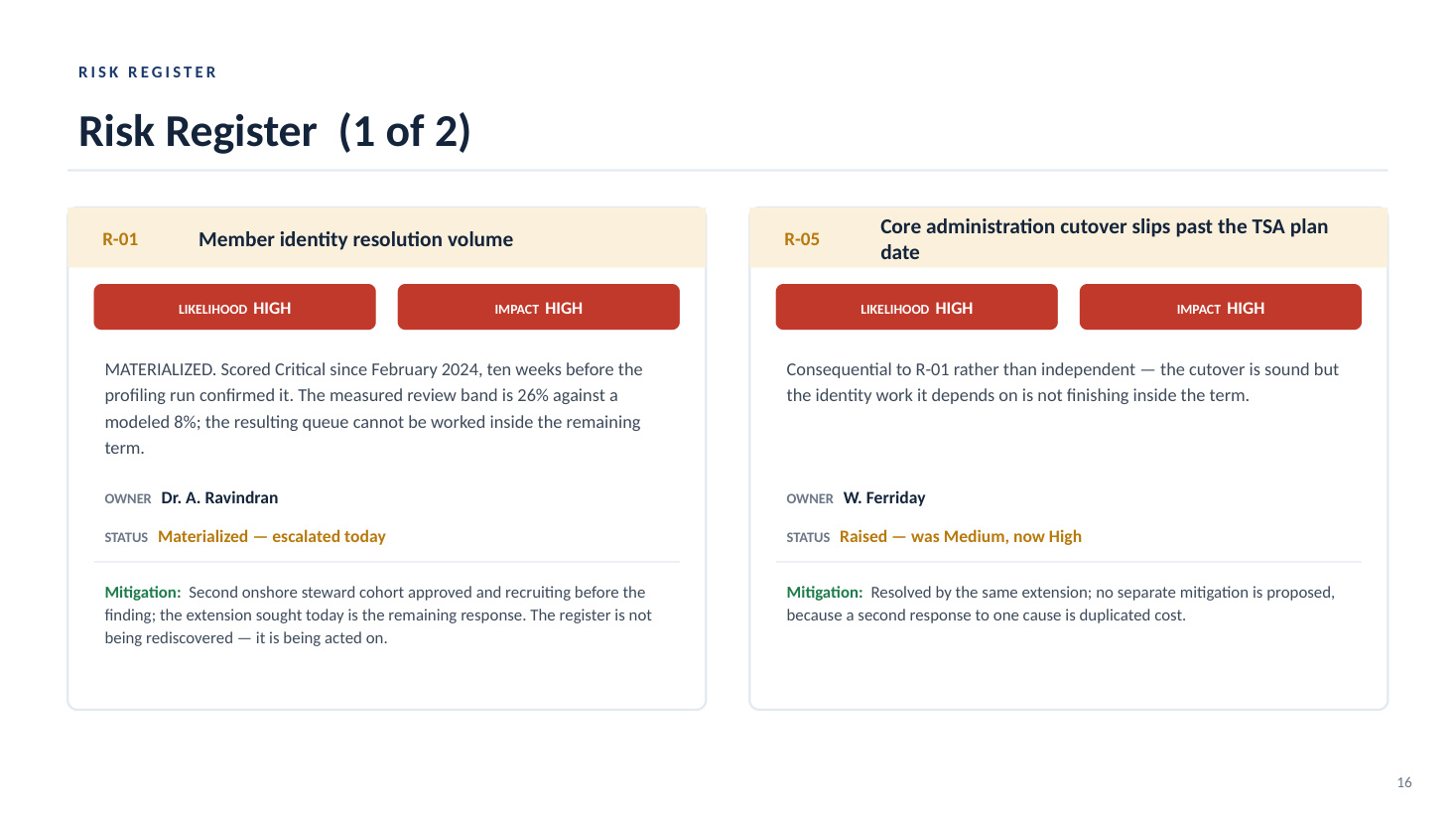Select R-05 Likelihood HIGH badge

tap(916, 307)
